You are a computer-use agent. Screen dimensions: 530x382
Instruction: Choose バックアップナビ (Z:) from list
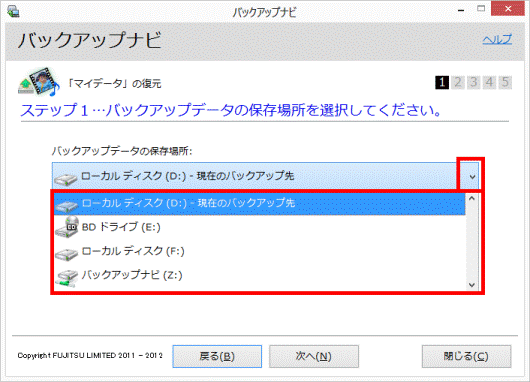260,276
